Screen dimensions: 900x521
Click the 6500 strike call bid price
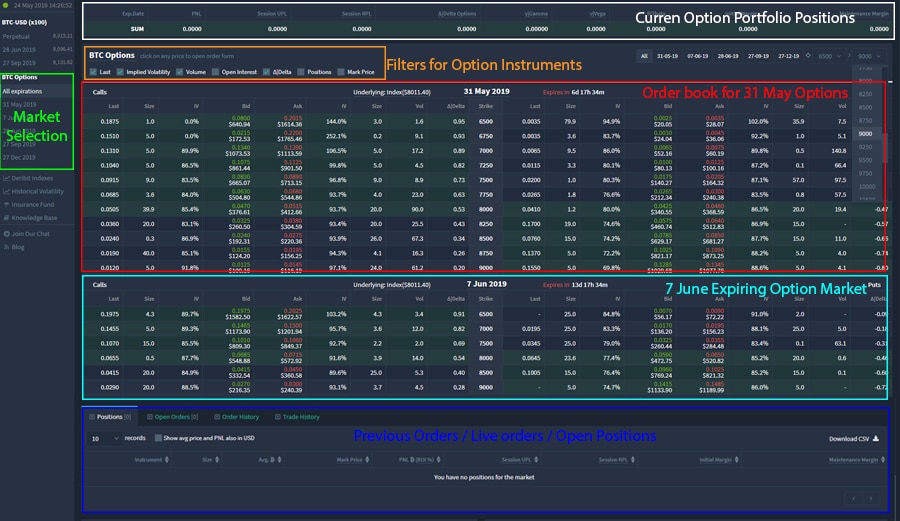[236, 121]
